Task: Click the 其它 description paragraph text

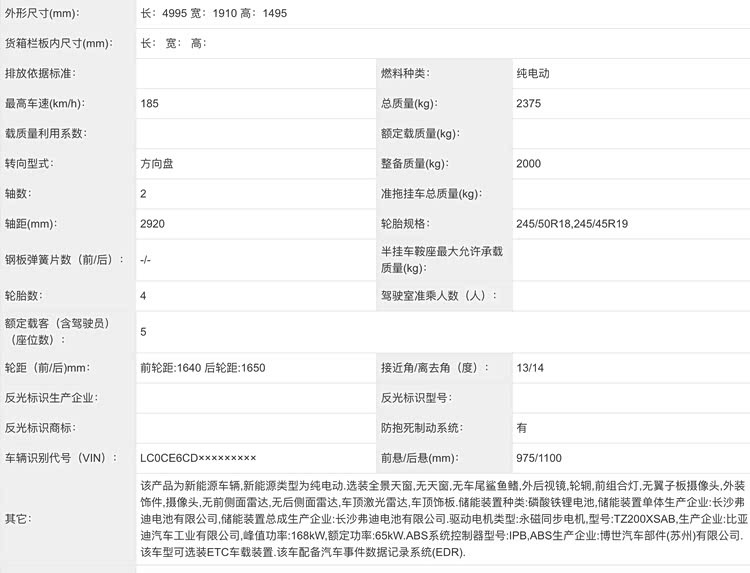Action: coord(440,519)
